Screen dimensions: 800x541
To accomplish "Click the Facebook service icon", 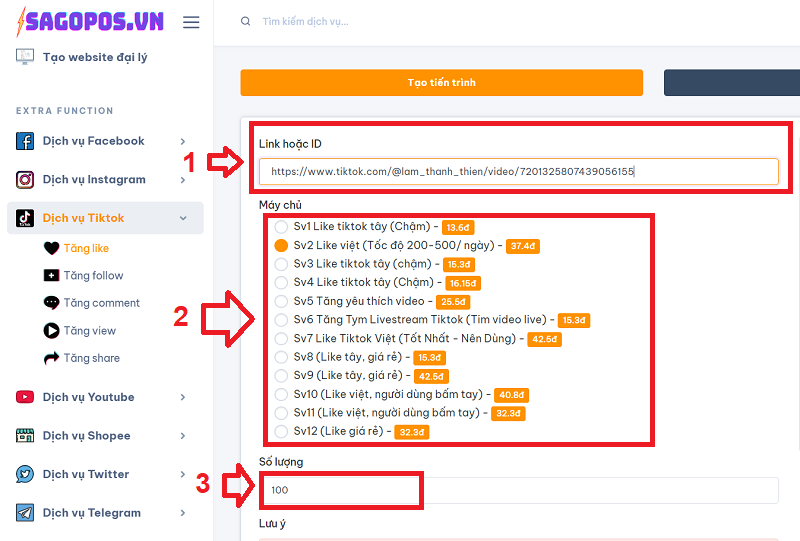I will (x=25, y=141).
